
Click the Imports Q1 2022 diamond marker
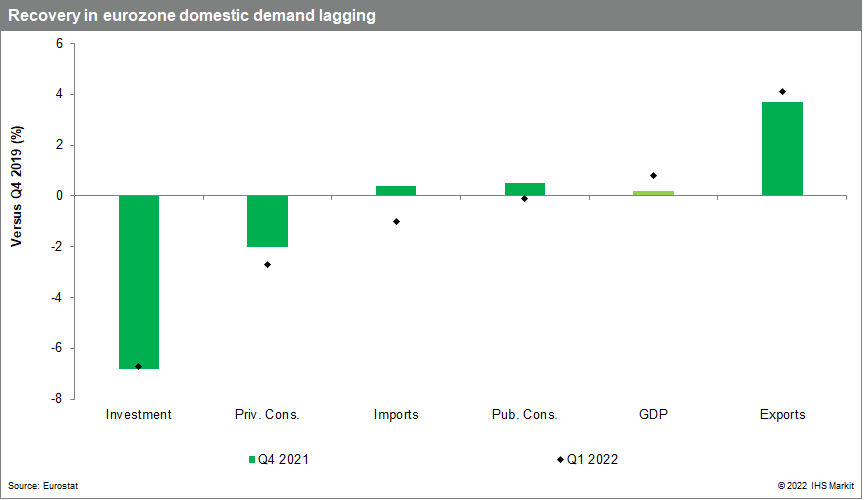coord(396,221)
